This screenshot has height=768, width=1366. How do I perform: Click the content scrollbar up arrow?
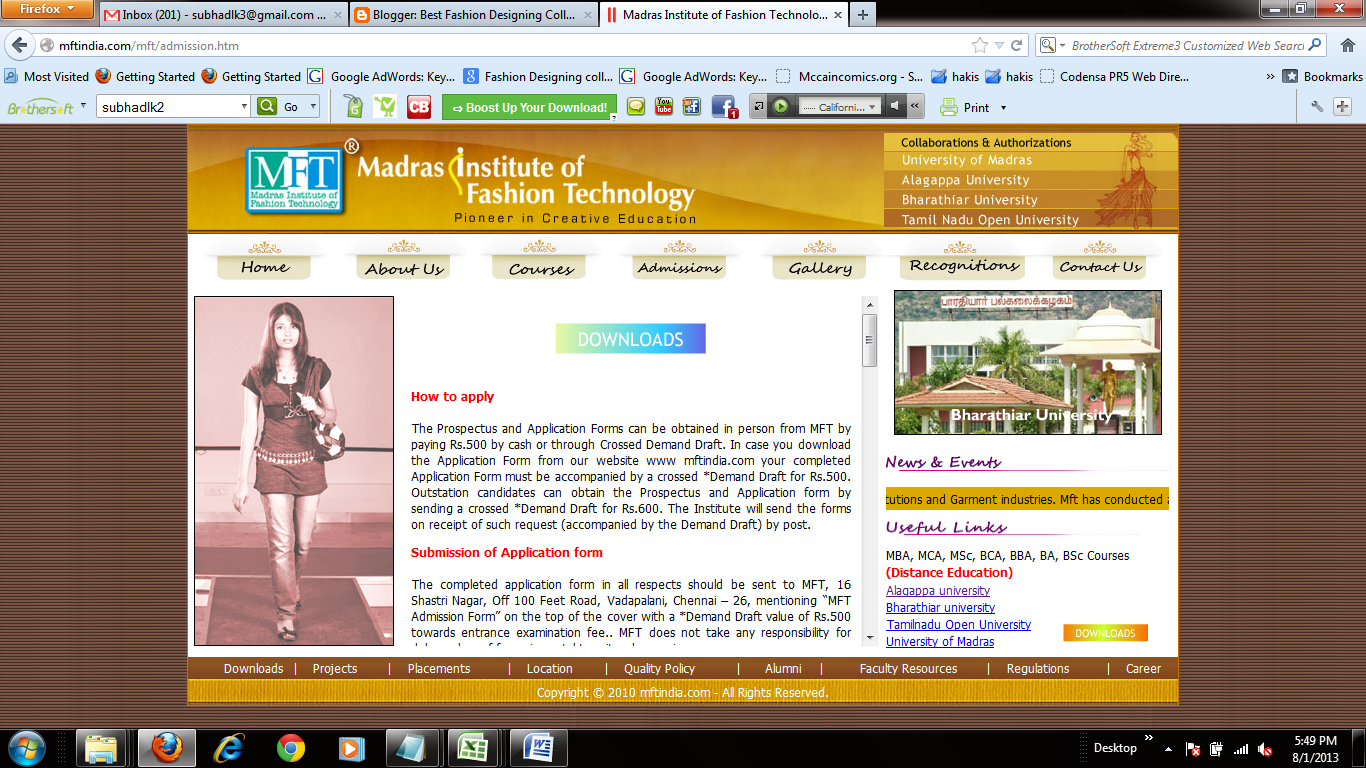pos(869,304)
